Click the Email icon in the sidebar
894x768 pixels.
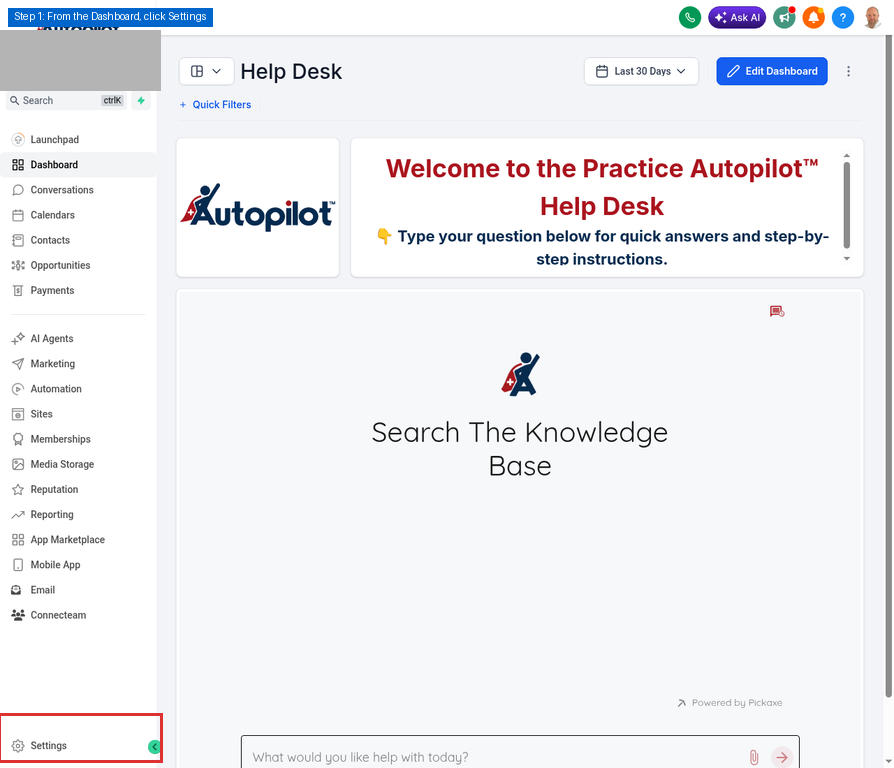point(17,590)
